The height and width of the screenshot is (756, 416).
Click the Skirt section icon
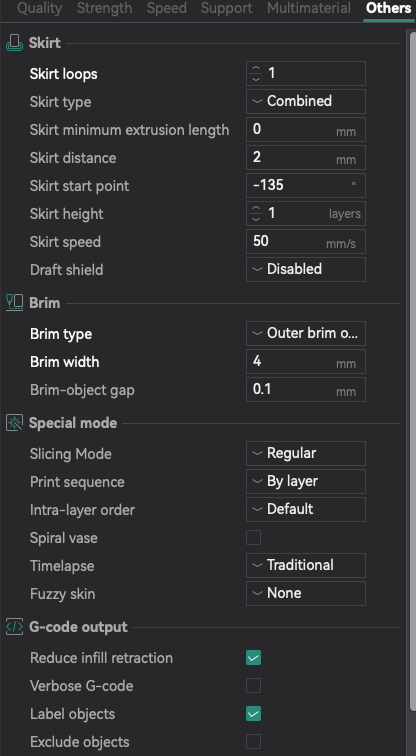(x=14, y=43)
